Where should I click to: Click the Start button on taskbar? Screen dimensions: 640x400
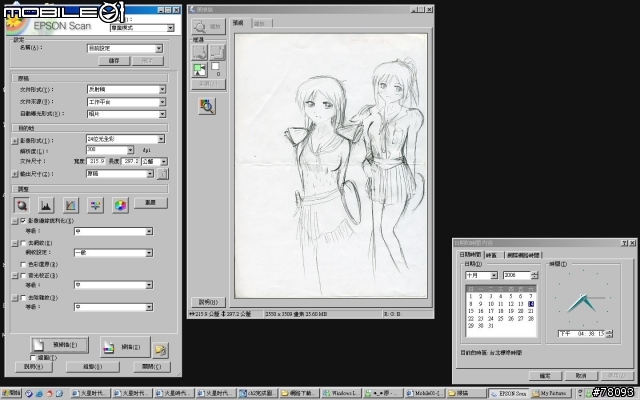pos(11,393)
